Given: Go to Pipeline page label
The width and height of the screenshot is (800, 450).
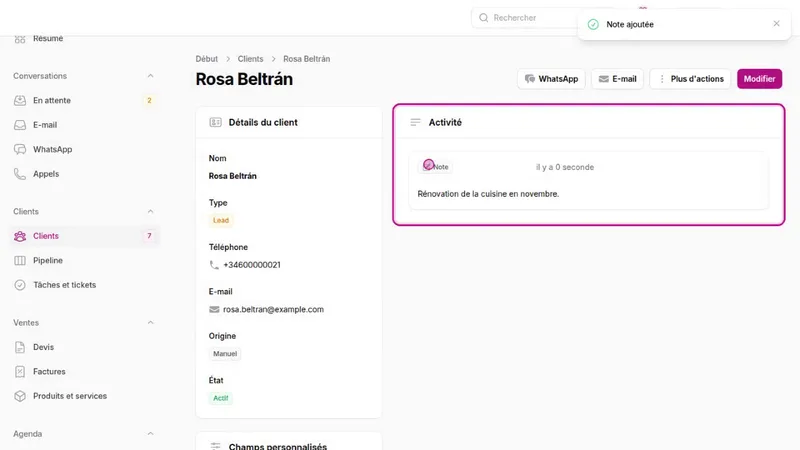Looking at the screenshot, I should (48, 261).
